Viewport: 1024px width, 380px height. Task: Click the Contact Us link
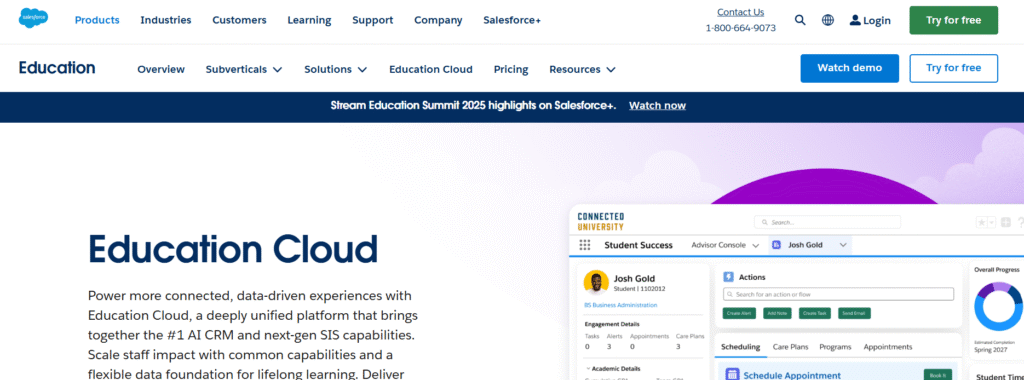pyautogui.click(x=741, y=12)
